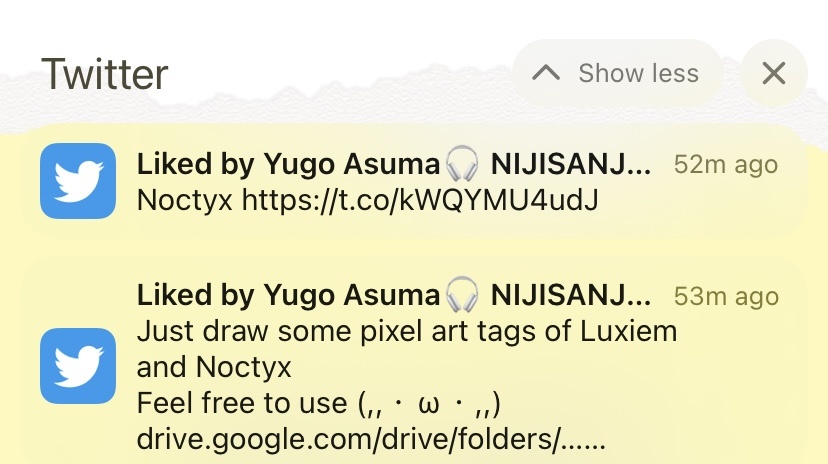Image resolution: width=828 pixels, height=464 pixels.
Task: Click the Twitter group header title
Action: pyautogui.click(x=105, y=74)
